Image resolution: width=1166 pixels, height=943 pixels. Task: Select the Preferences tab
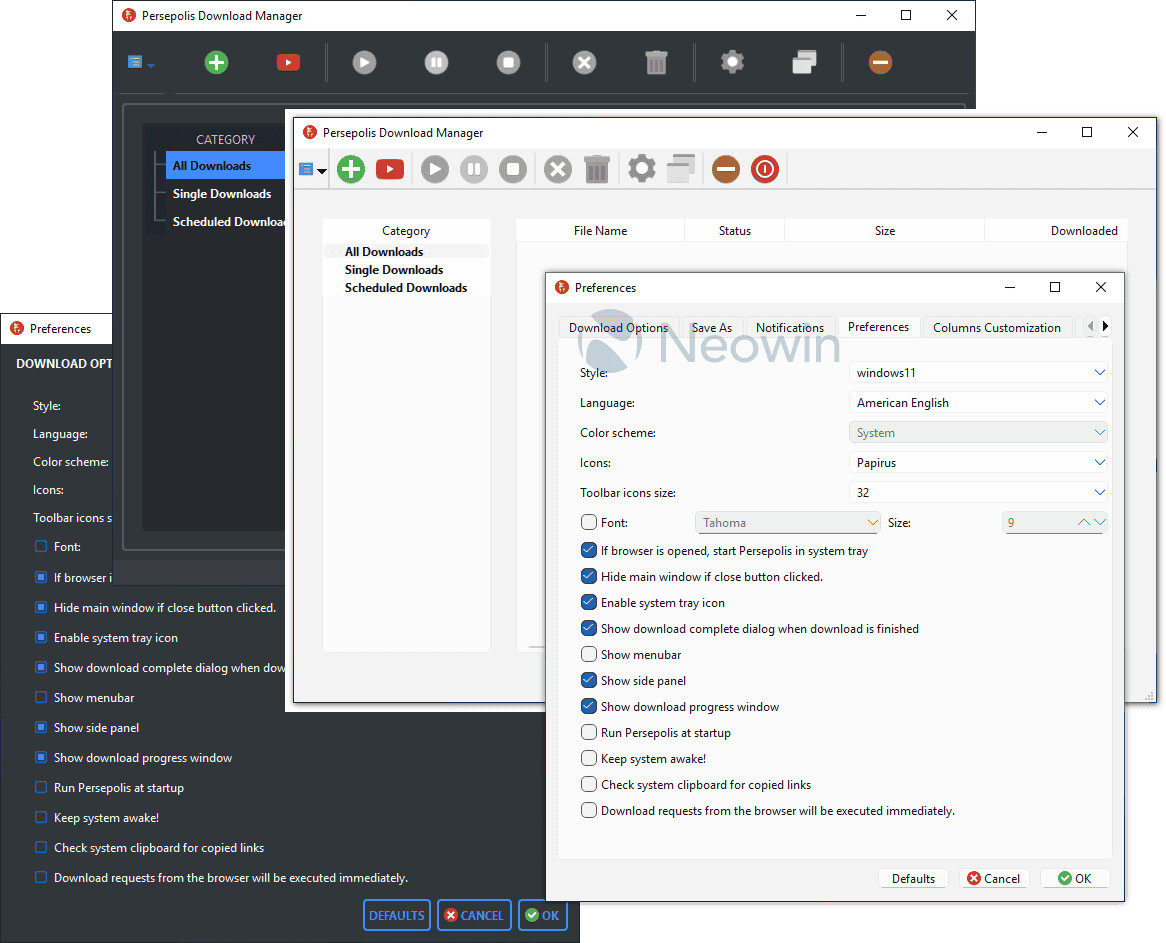(878, 327)
